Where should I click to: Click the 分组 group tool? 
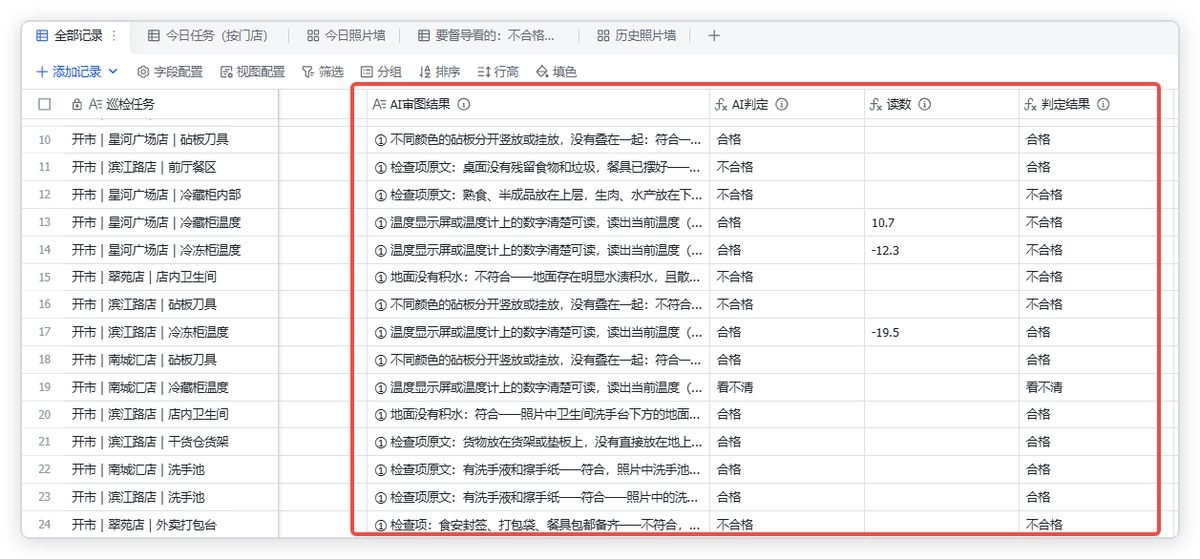tap(381, 72)
